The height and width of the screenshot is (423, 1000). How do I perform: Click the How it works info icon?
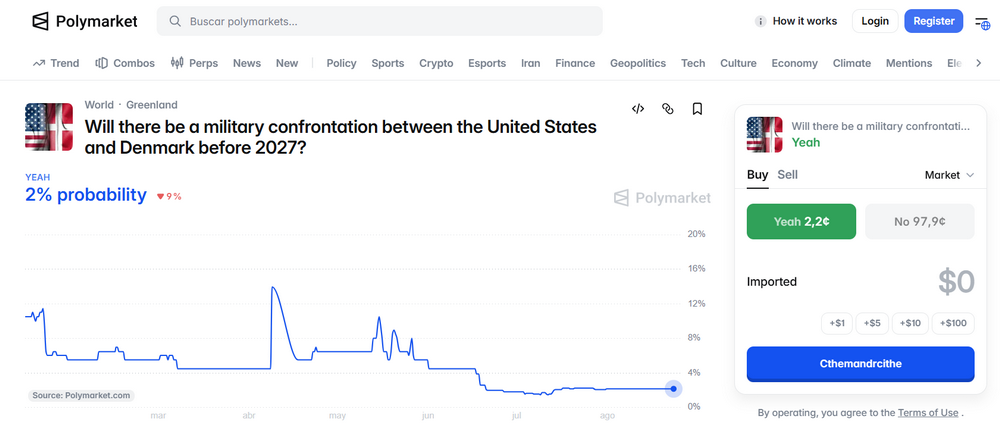760,21
